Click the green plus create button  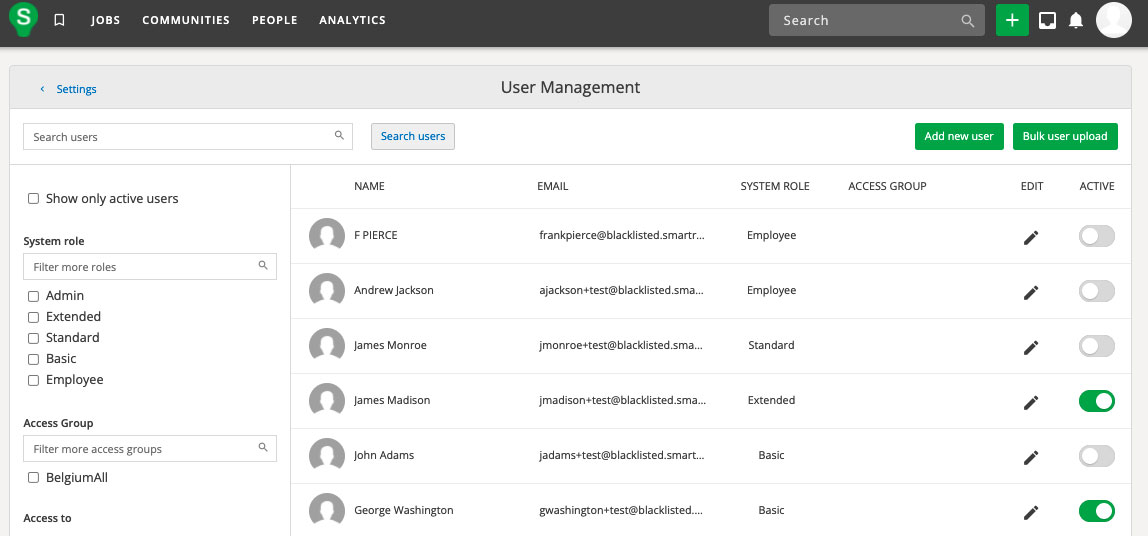point(1012,20)
